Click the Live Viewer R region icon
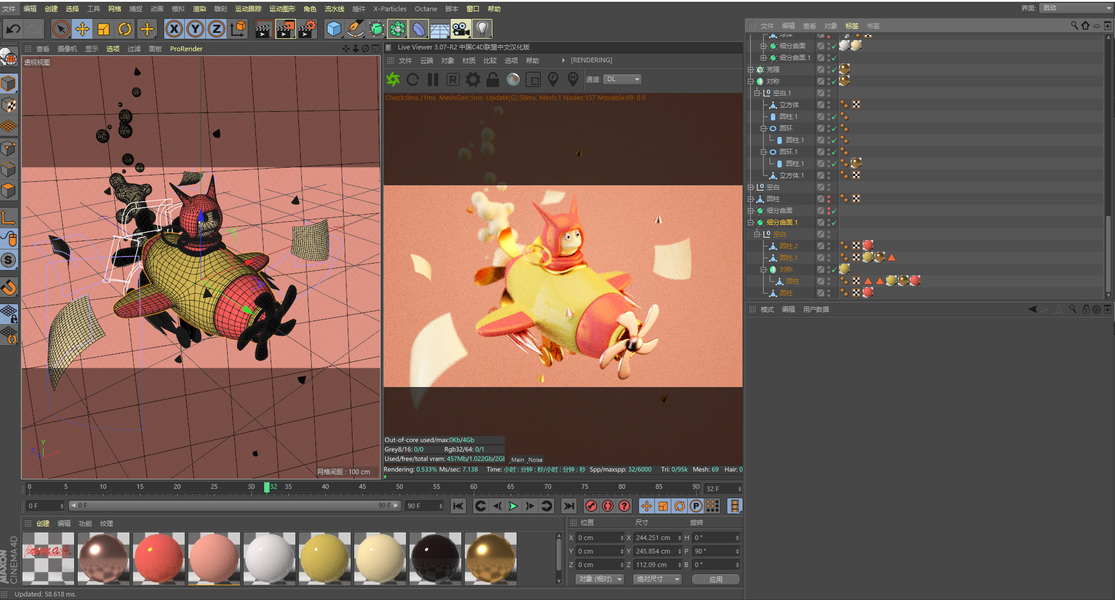The image size is (1115, 600). 452,79
